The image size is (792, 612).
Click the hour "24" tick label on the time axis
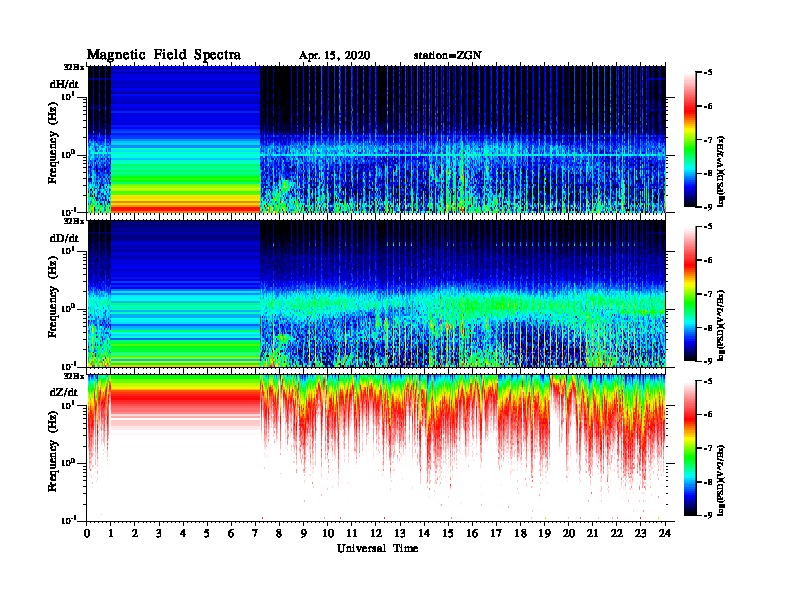tap(665, 533)
